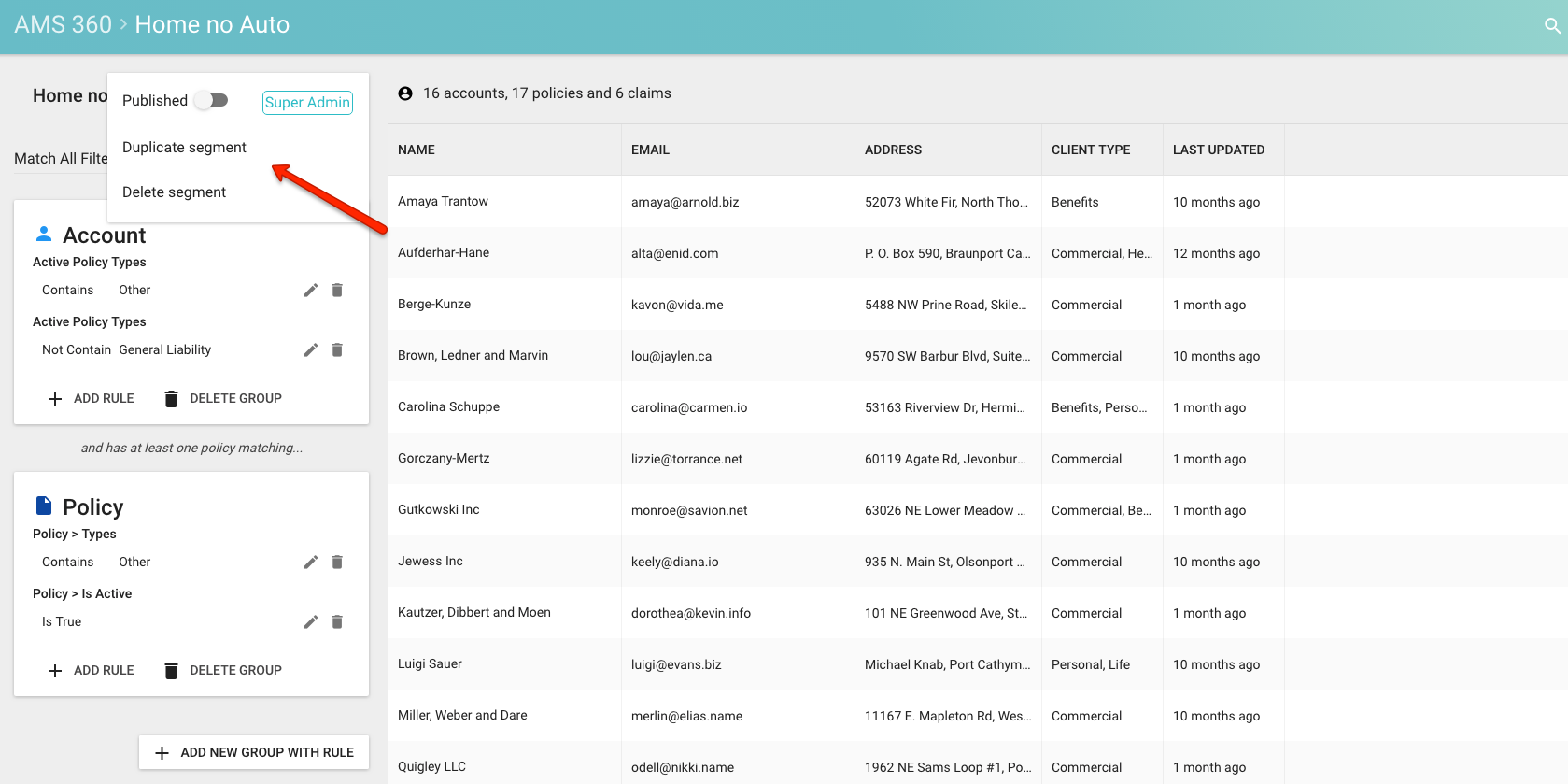Screen dimensions: 1568x784
Task: Select Carolina Schuppe in the table
Action: (448, 407)
